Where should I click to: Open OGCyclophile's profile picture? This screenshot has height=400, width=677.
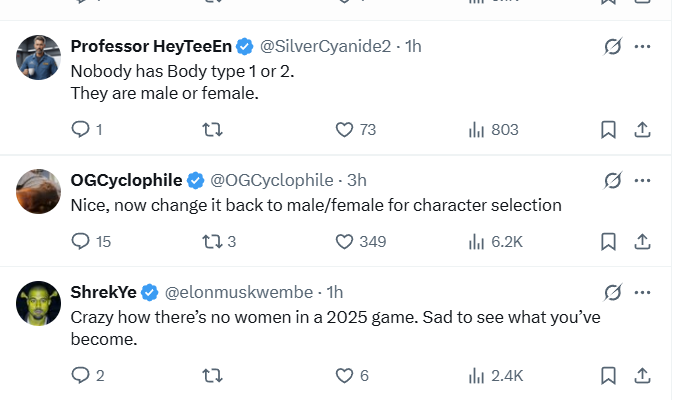(x=39, y=190)
